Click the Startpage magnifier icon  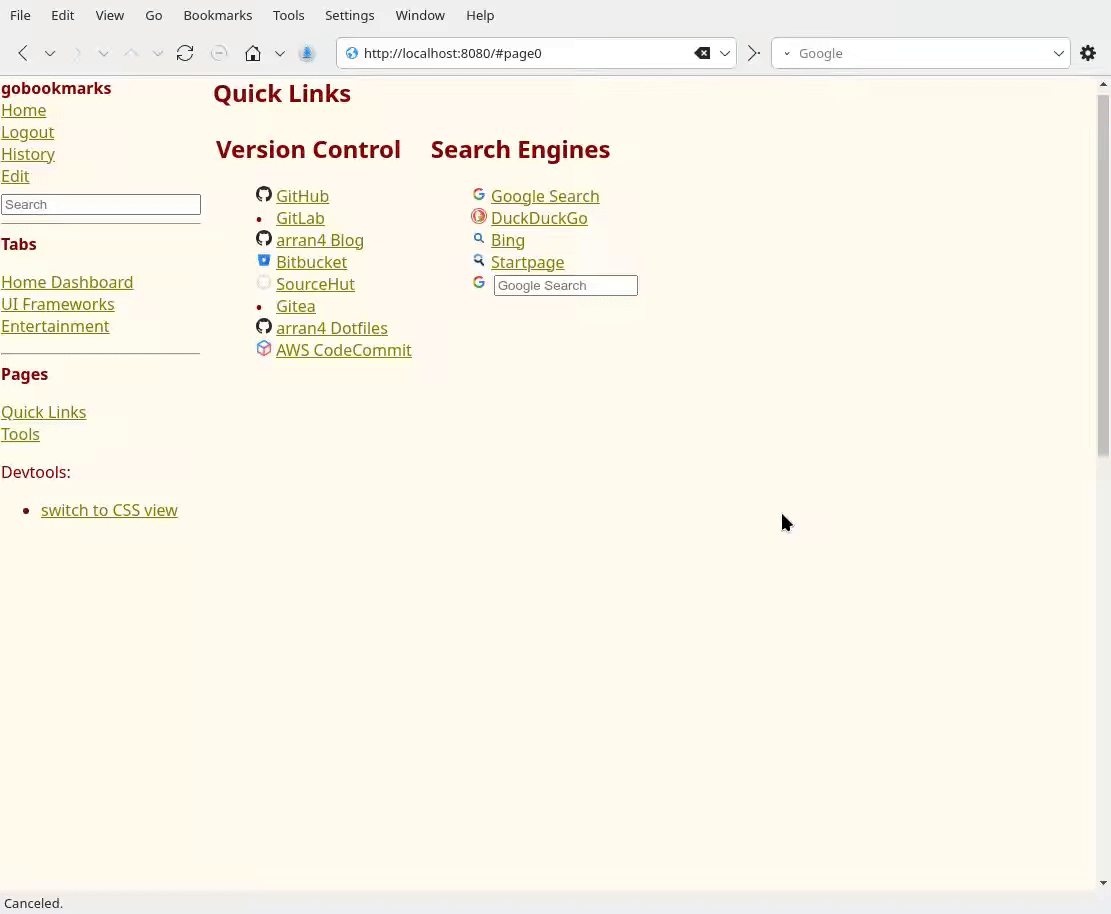[x=479, y=260]
